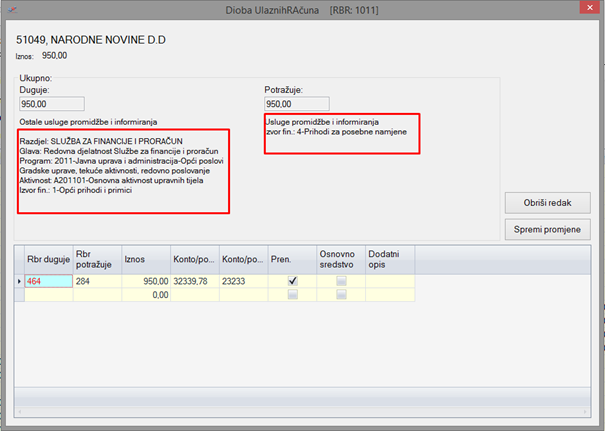Screen dimensions: 605x431
Task: Toggle the second row's Osnovno sredstvo checkbox
Action: 341,295
